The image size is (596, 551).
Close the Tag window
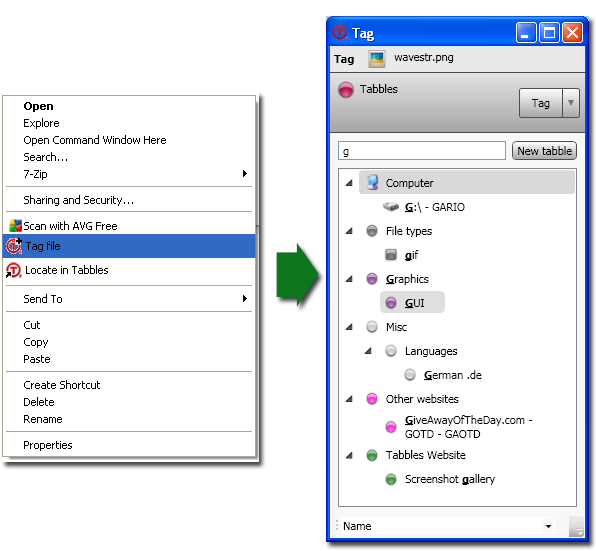(x=572, y=33)
